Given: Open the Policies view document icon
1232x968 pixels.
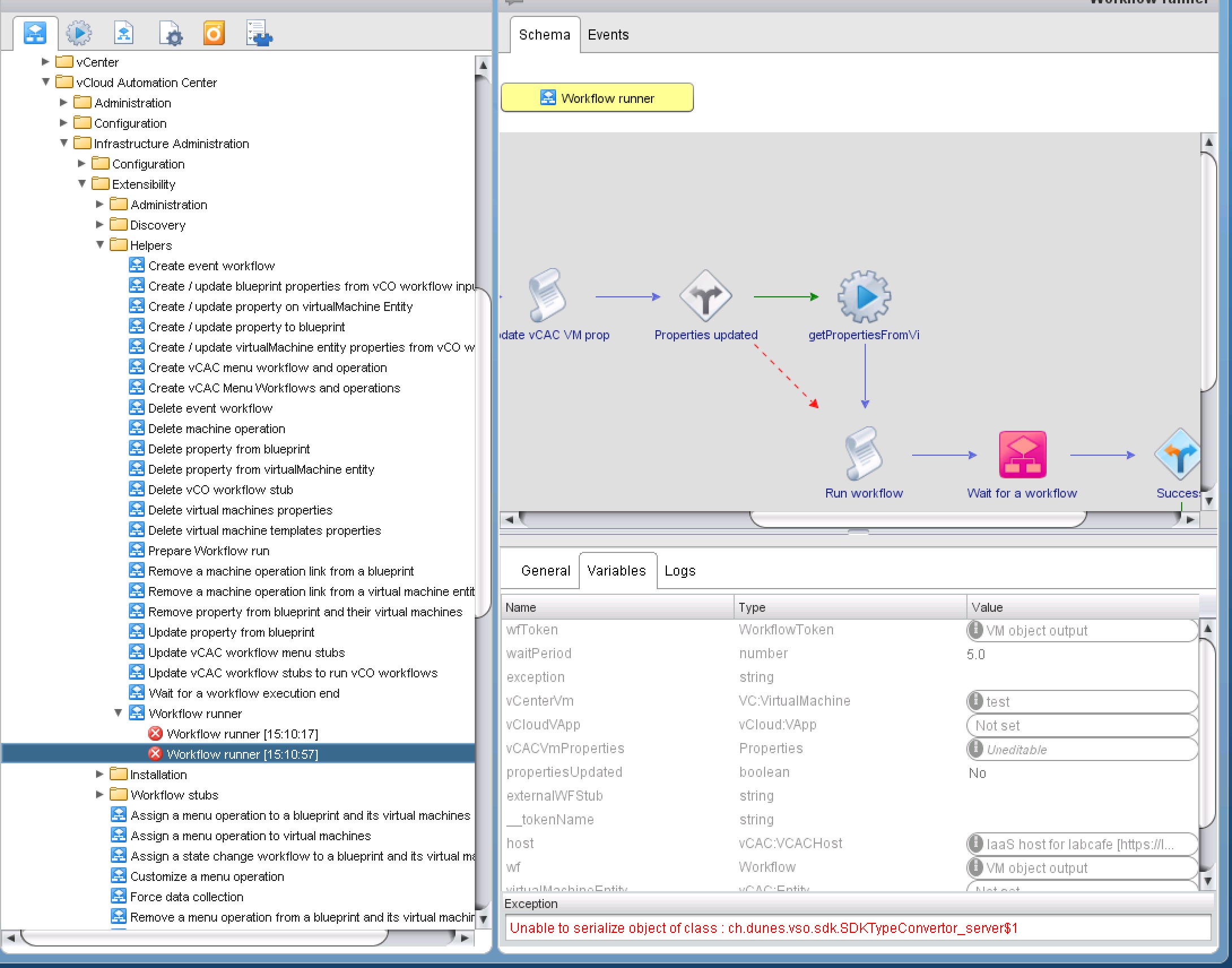Looking at the screenshot, I should [124, 33].
